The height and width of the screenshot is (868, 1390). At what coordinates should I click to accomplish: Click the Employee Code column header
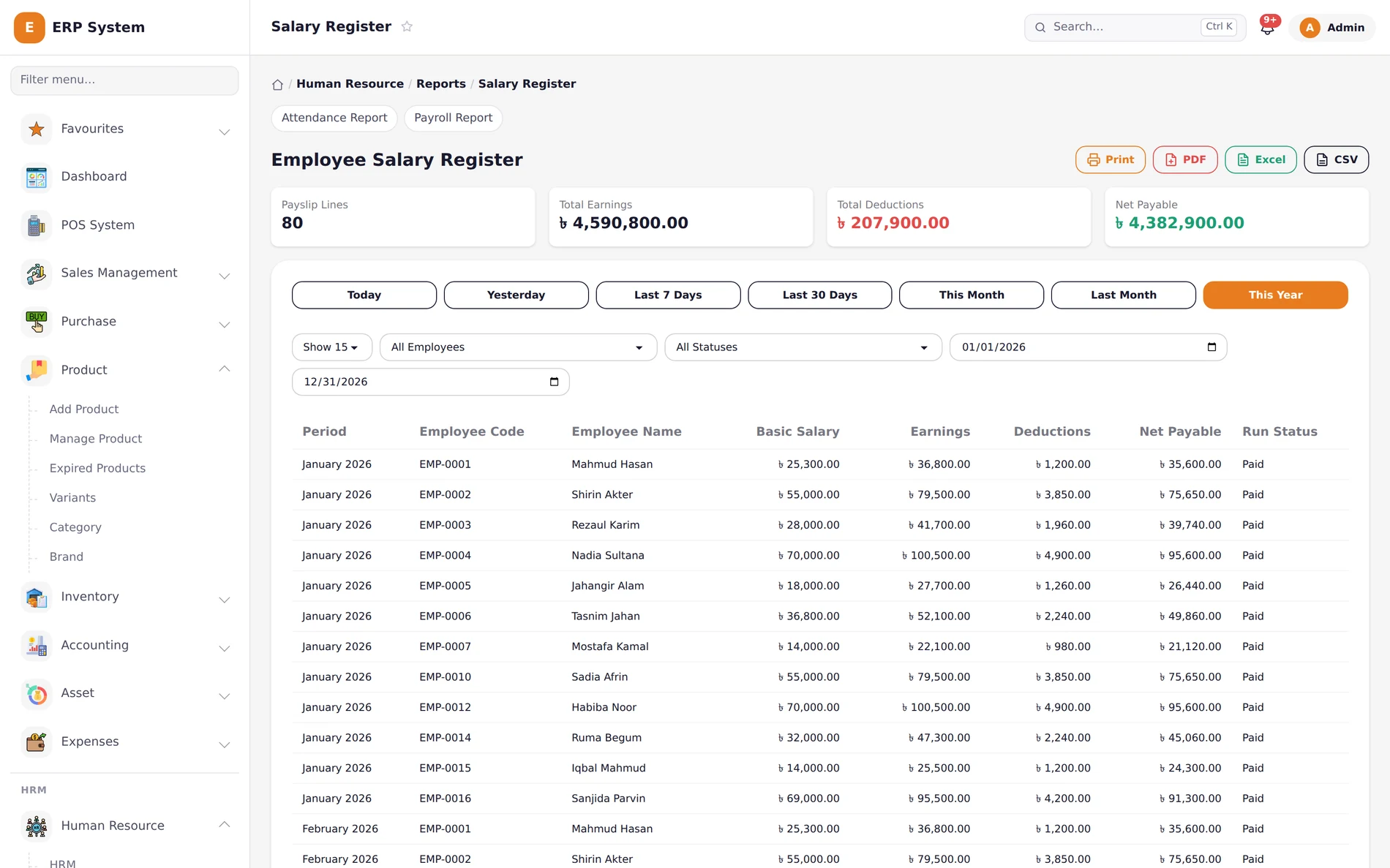(x=472, y=432)
